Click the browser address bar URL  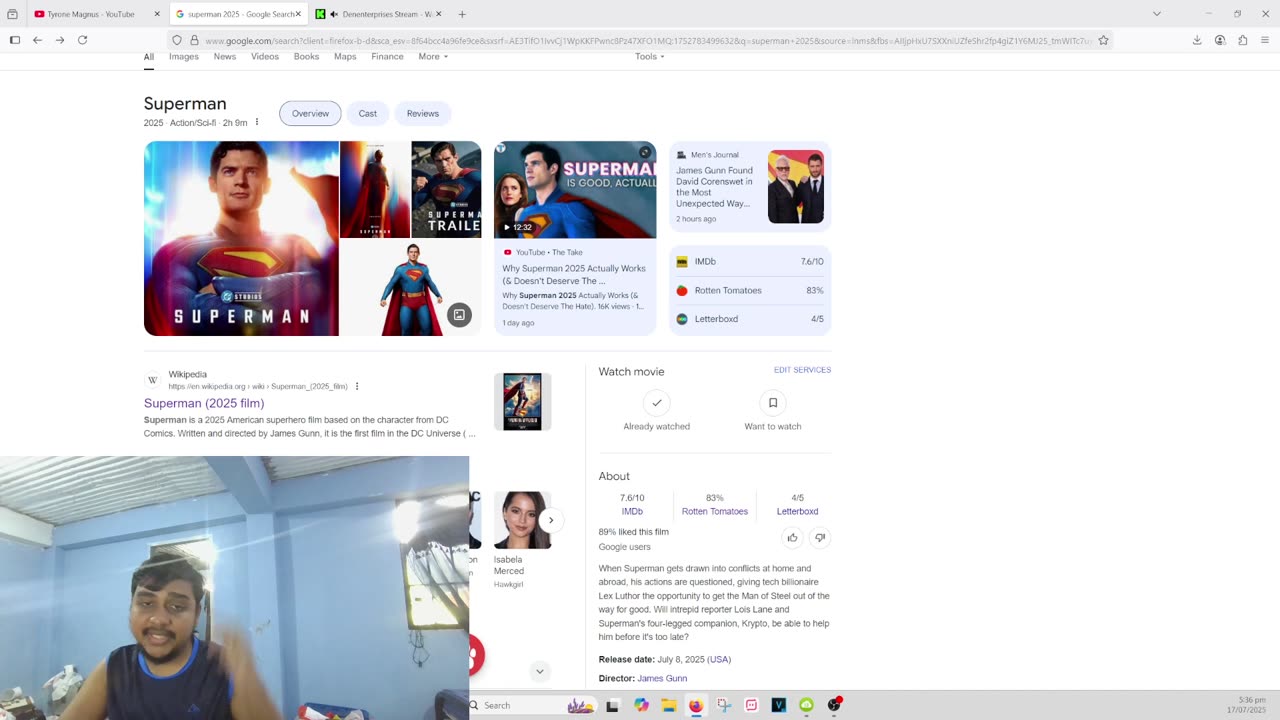pyautogui.click(x=648, y=40)
